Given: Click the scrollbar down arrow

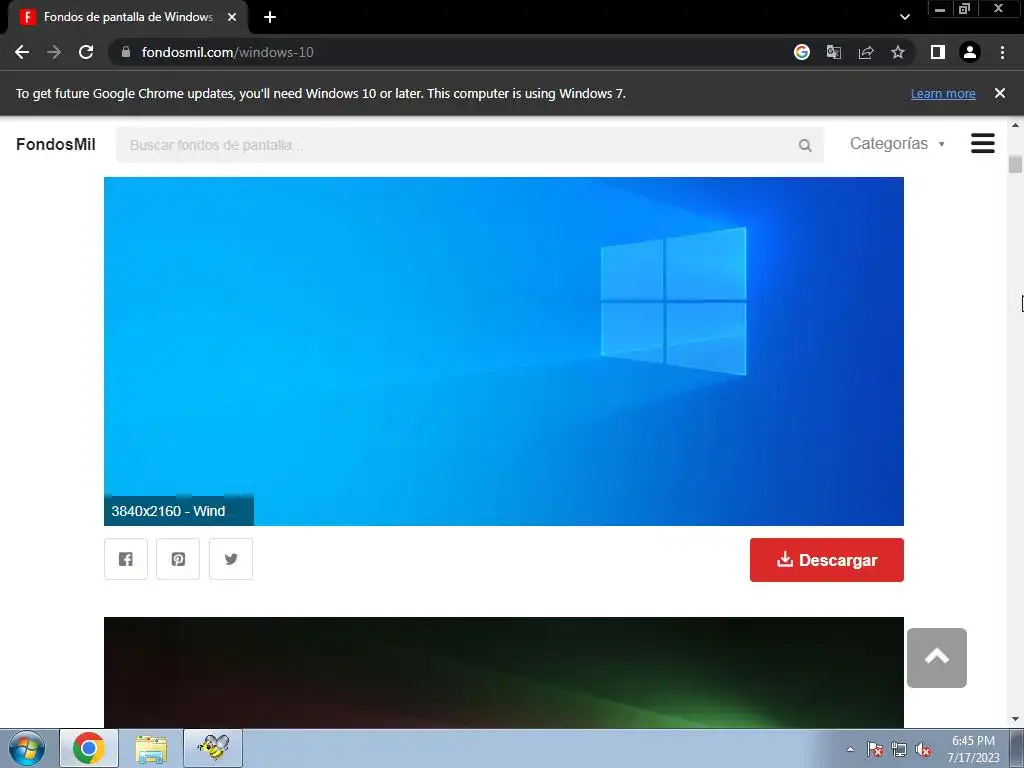Looking at the screenshot, I should coord(1015,720).
